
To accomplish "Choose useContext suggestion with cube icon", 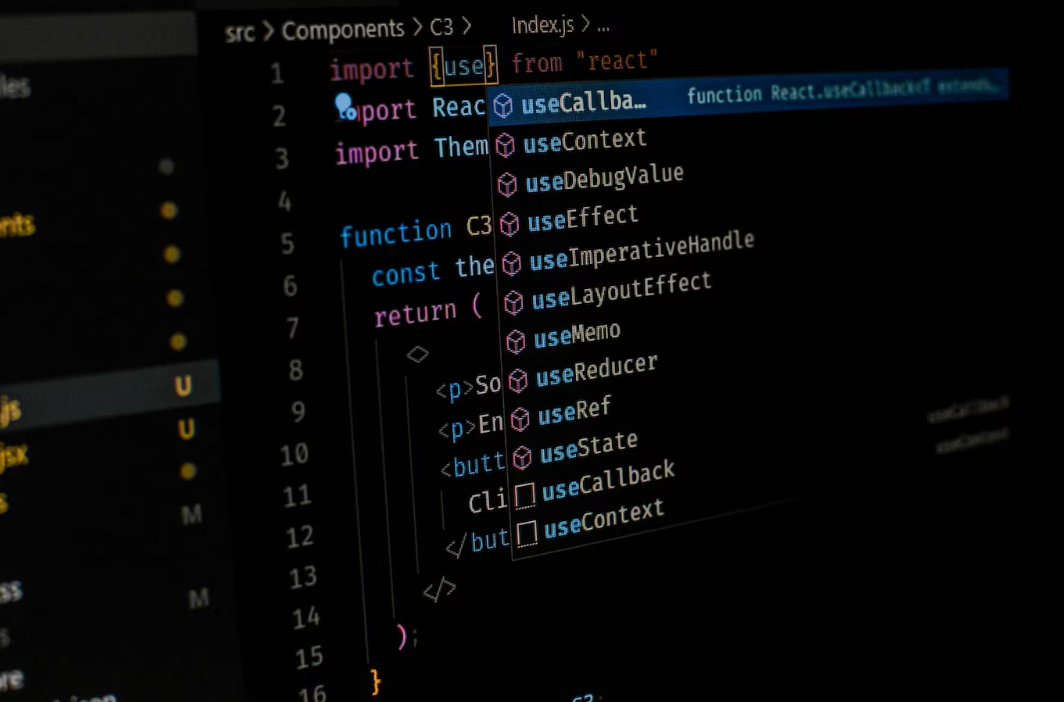I will pos(585,141).
